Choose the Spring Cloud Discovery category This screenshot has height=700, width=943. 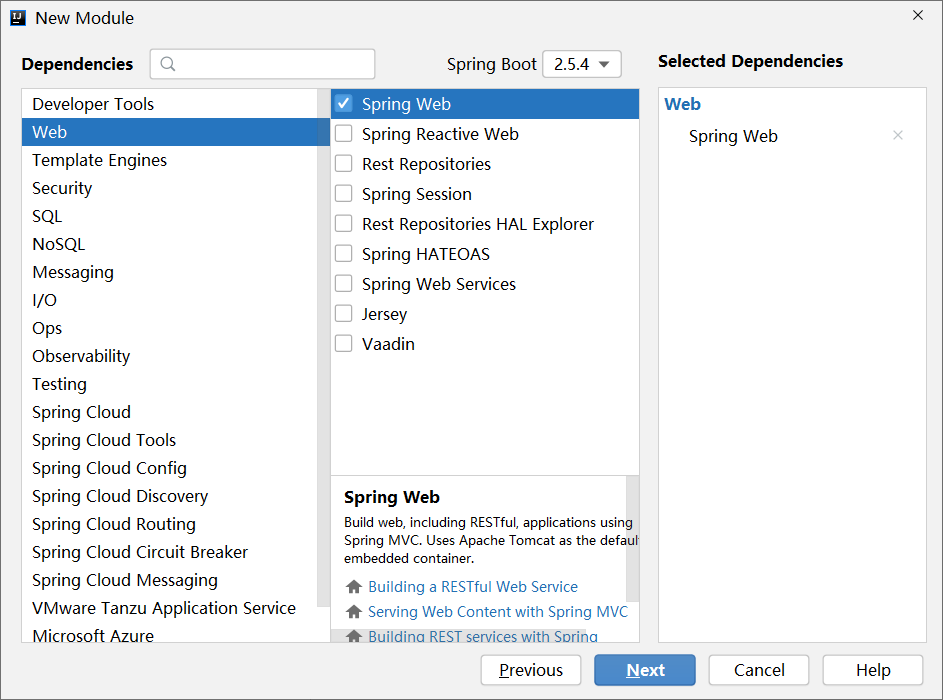coord(120,496)
